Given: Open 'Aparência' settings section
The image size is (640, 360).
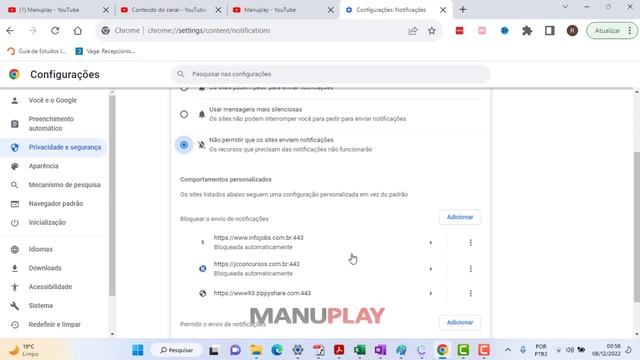Looking at the screenshot, I should 53,166.
